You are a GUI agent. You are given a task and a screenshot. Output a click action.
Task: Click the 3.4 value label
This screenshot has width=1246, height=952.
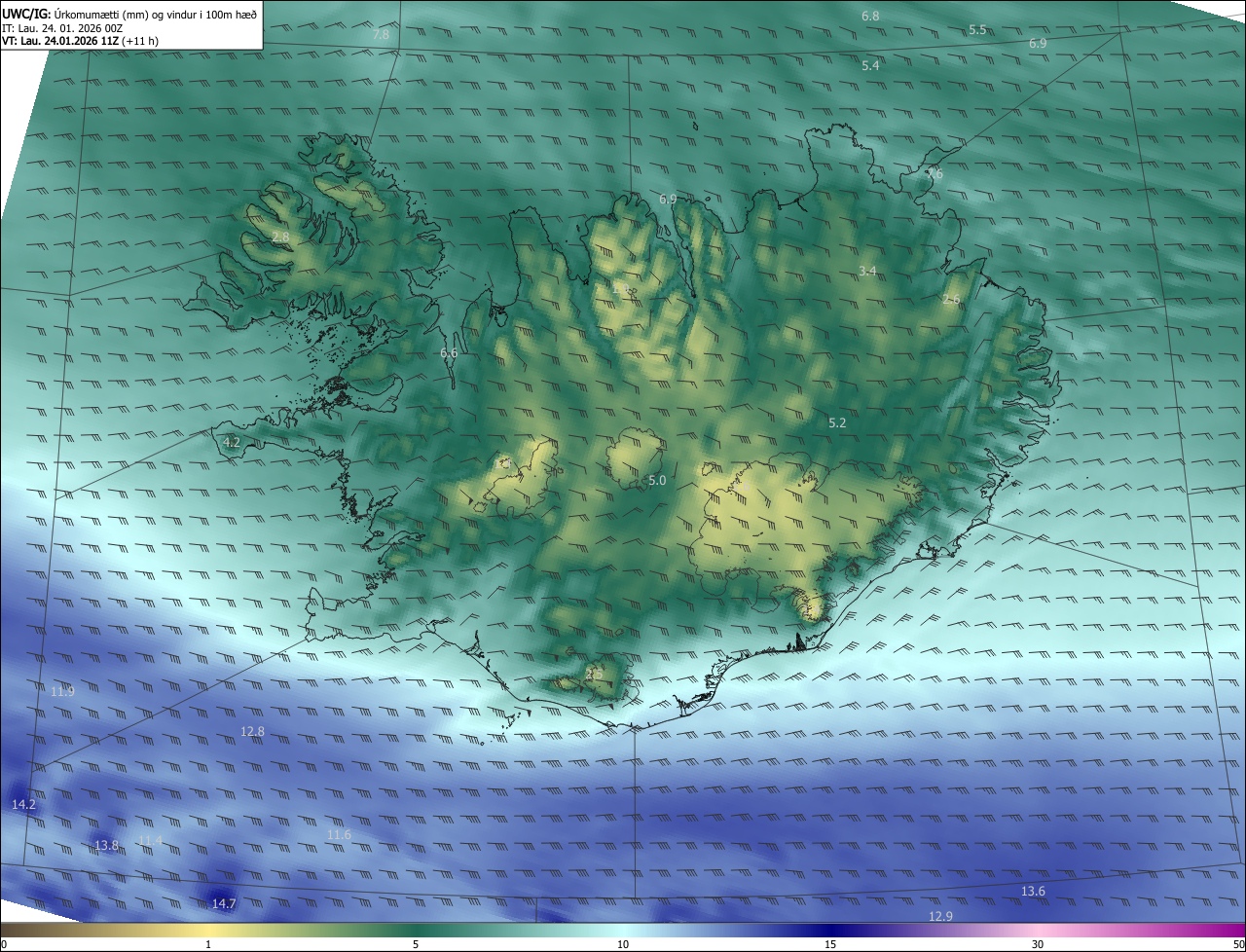point(867,271)
